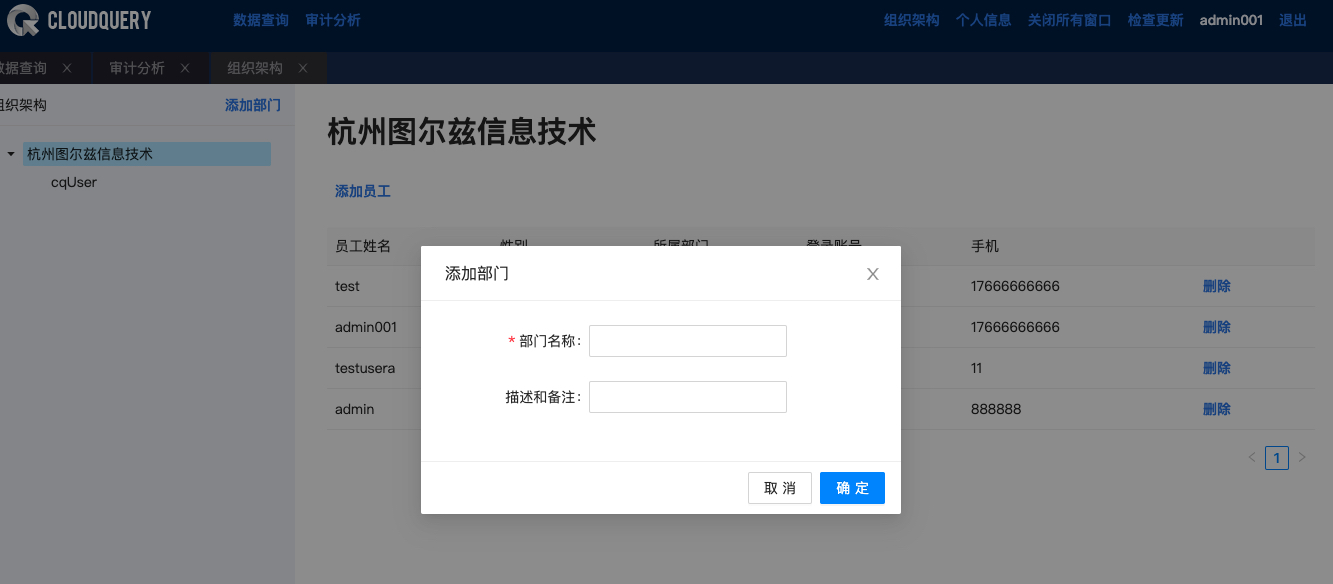Viewport: 1333px width, 584px height.
Task: Click the previous page arrow in pagination
Action: [x=1251, y=457]
